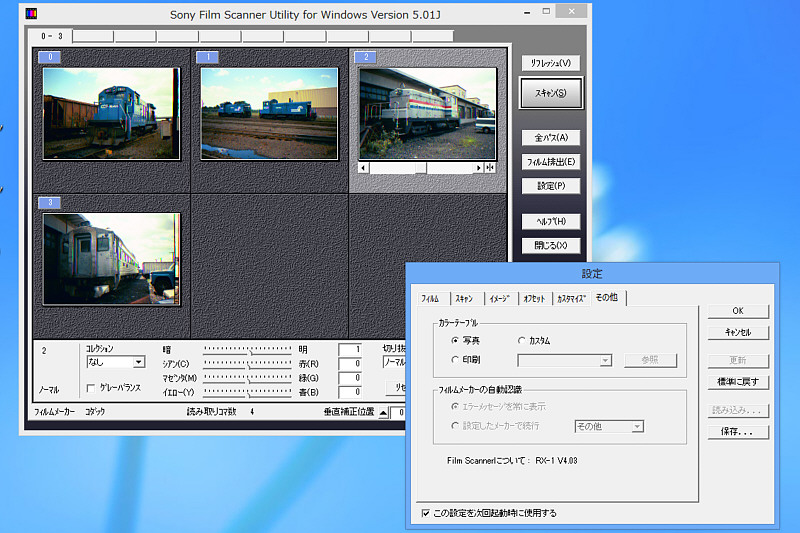Open the 切り抜き dropdown showing ノーマル
This screenshot has width=800, height=533.
click(395, 362)
